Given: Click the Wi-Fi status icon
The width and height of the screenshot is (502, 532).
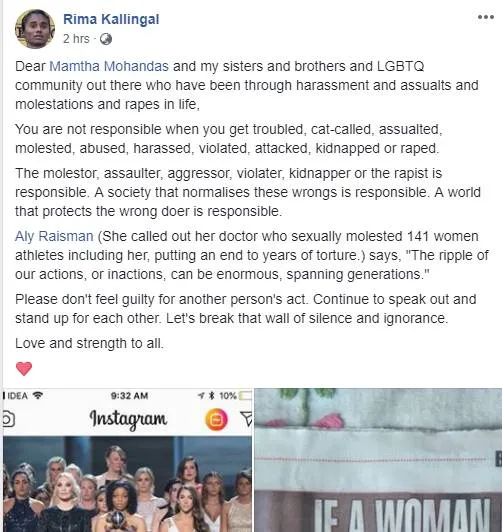Looking at the screenshot, I should [x=38, y=395].
